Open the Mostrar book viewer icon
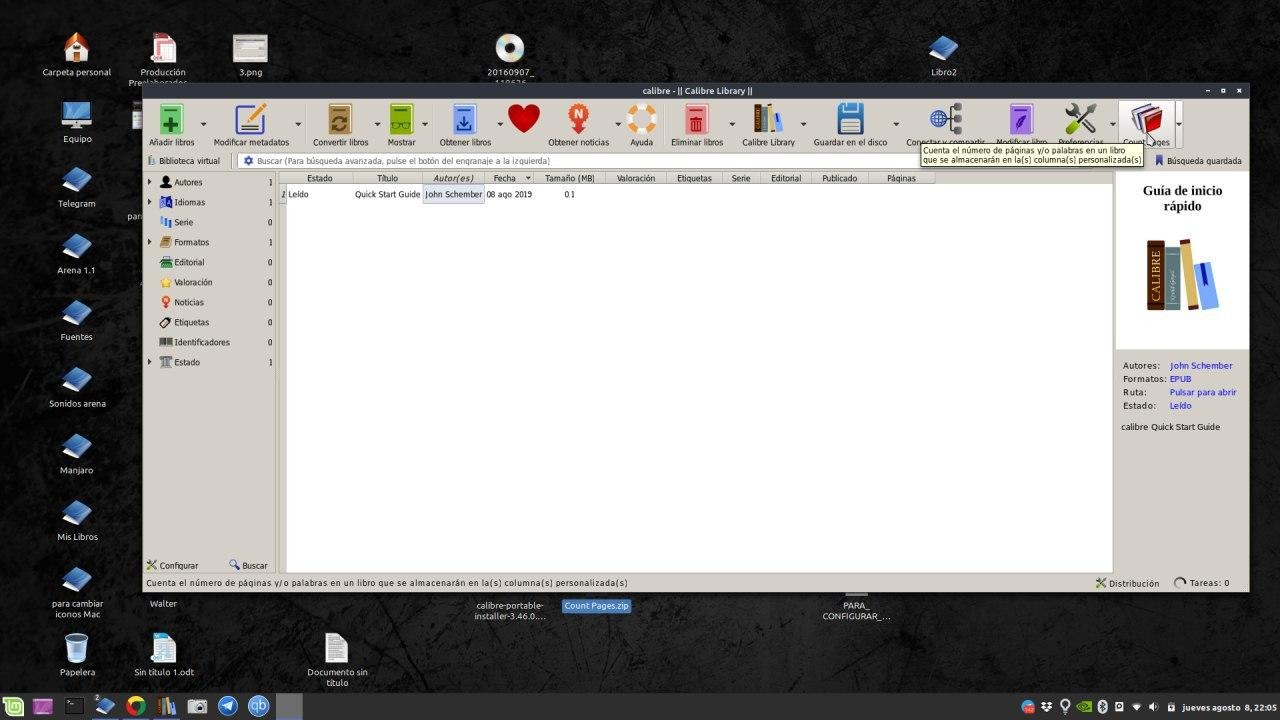1280x720 pixels. 401,119
